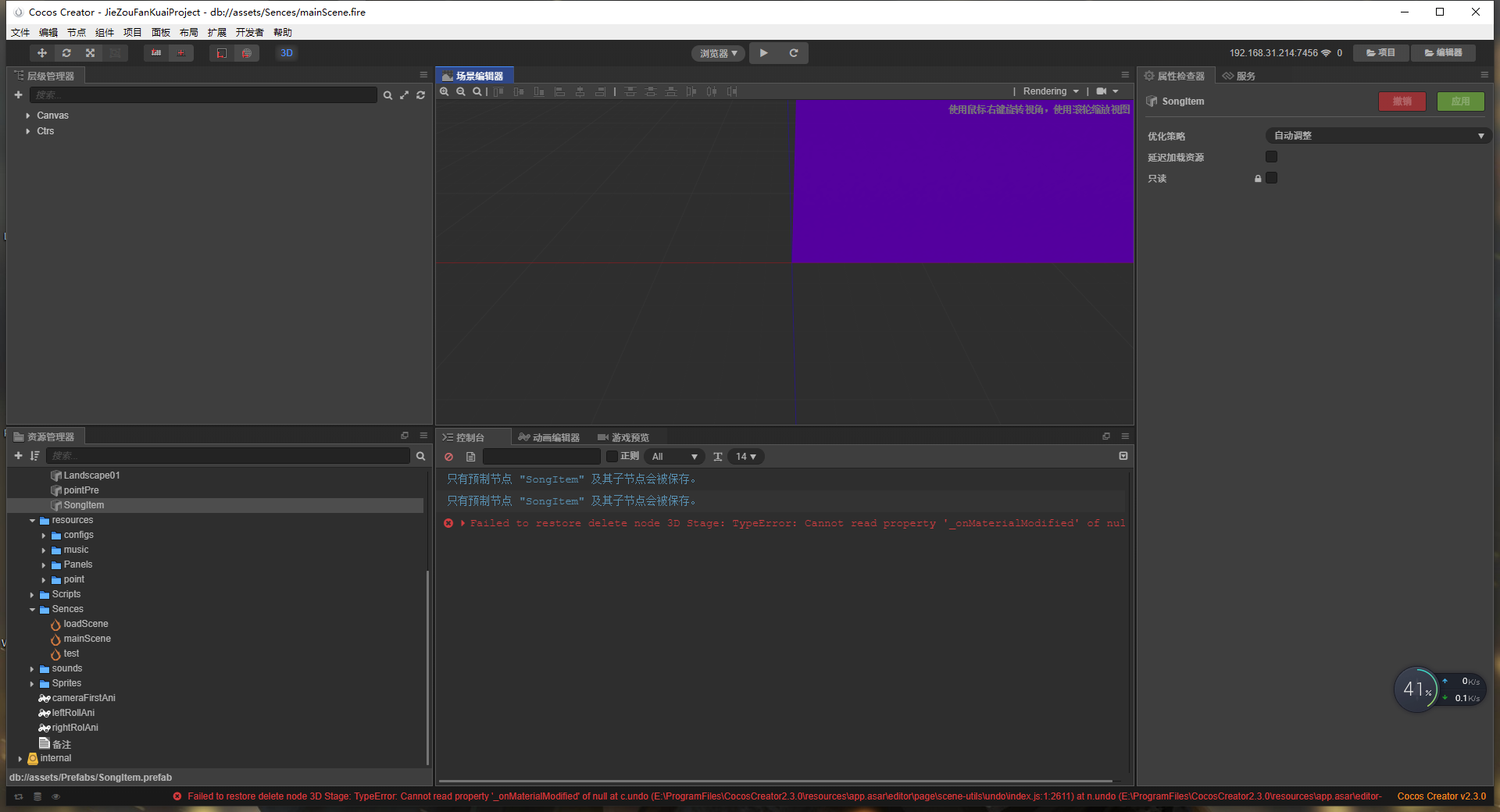This screenshot has height=812, width=1500.
Task: Clear the console log
Action: click(448, 457)
